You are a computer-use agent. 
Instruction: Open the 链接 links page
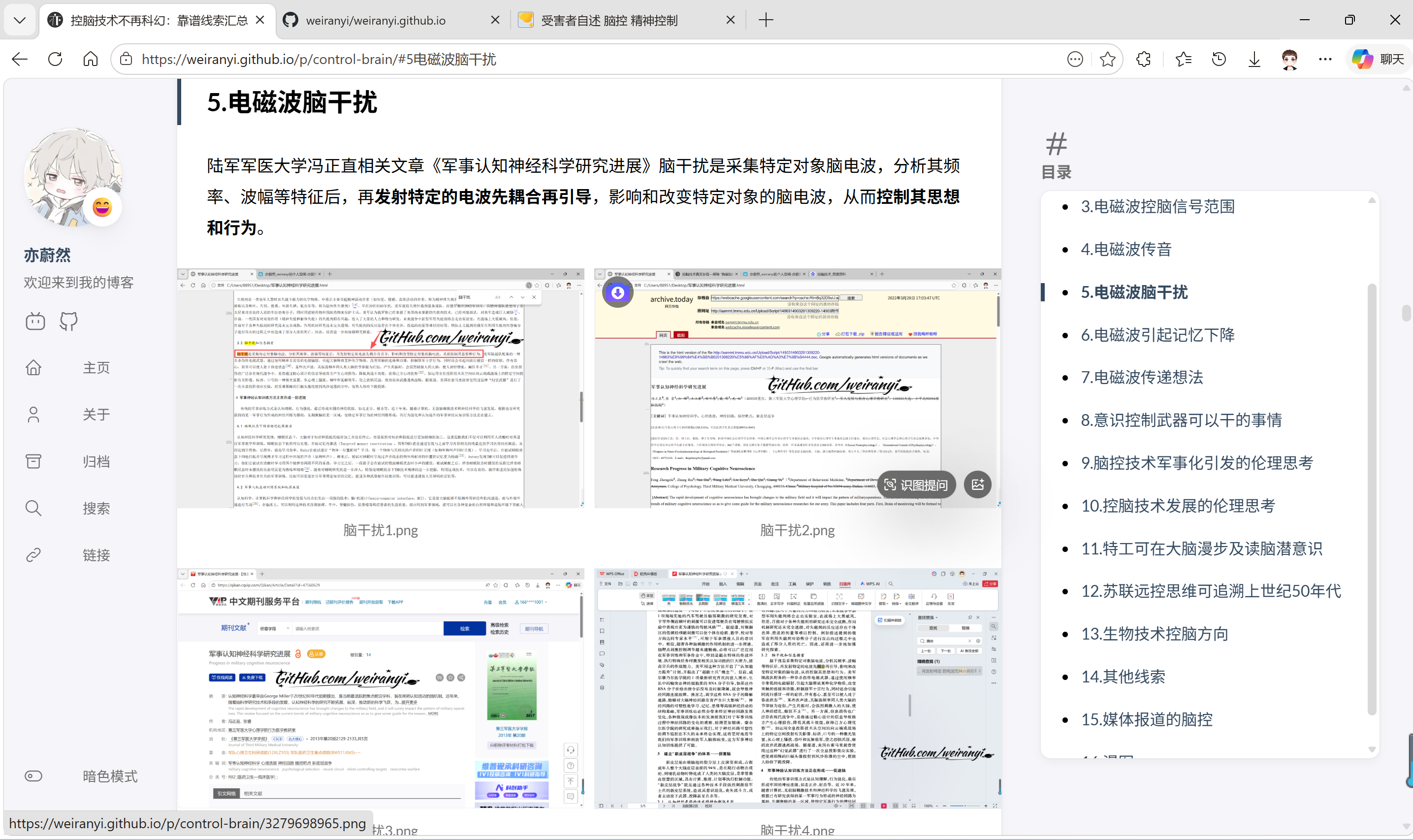pos(68,555)
